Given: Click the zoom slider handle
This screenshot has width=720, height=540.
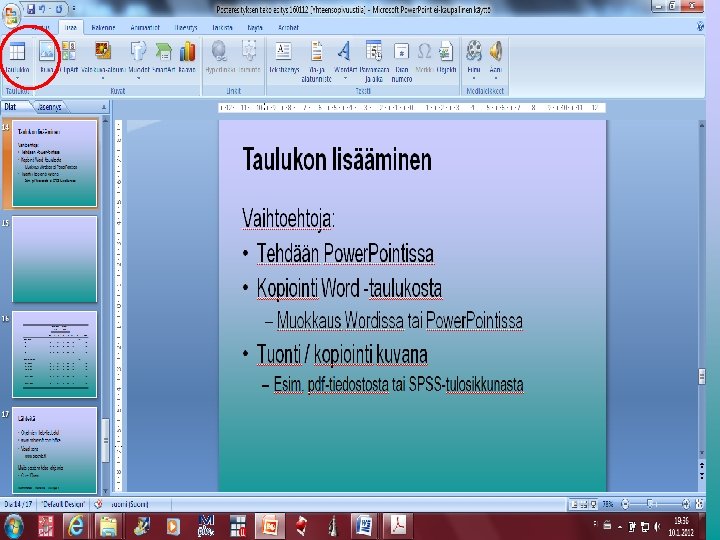Looking at the screenshot, I should pos(650,504).
